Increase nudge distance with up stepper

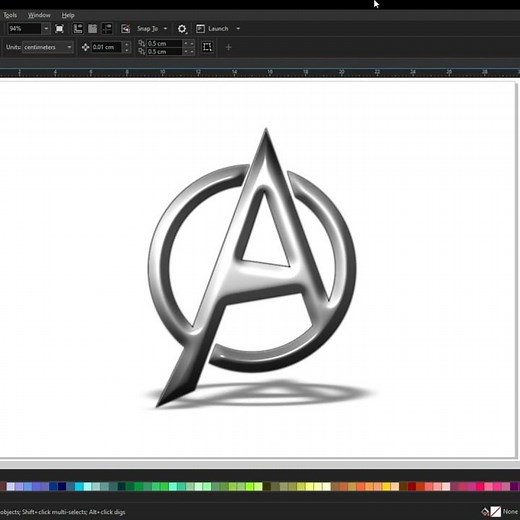126,44
